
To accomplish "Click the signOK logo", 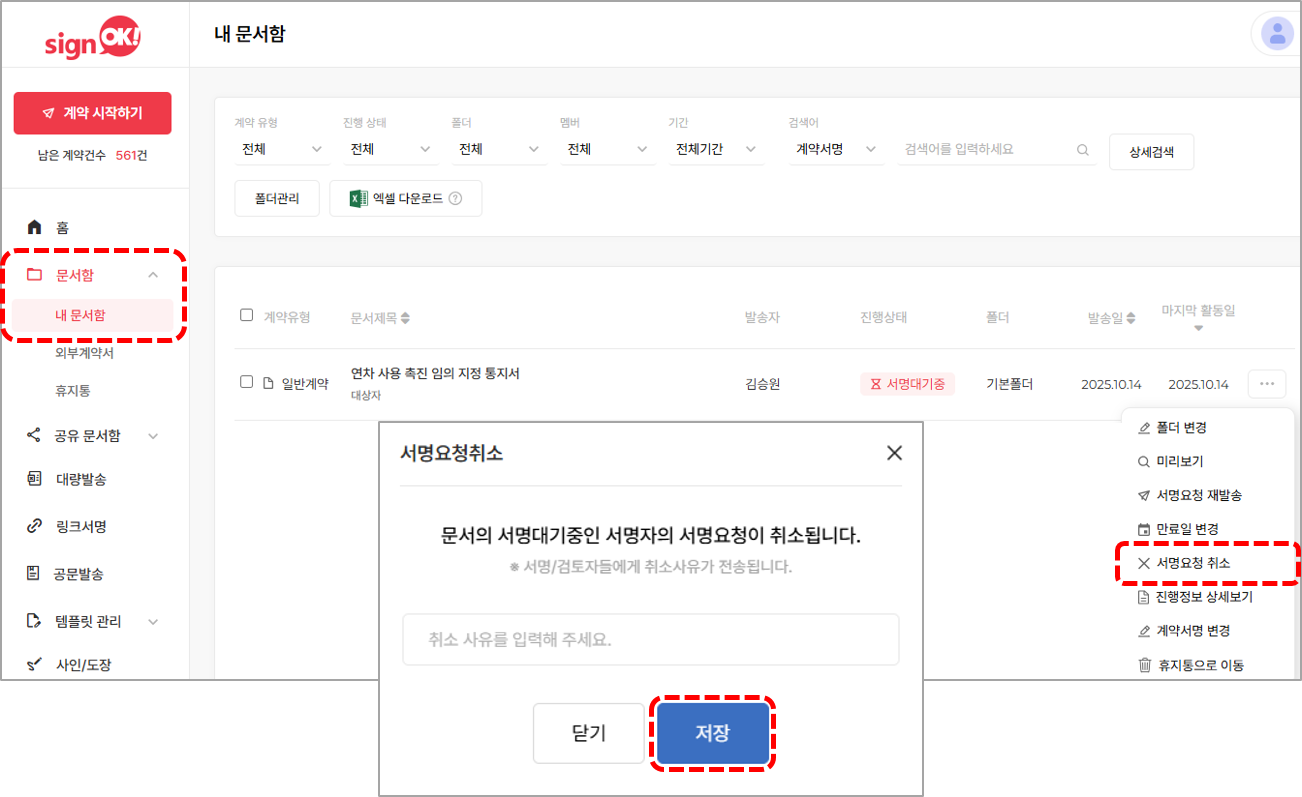I will 93,37.
